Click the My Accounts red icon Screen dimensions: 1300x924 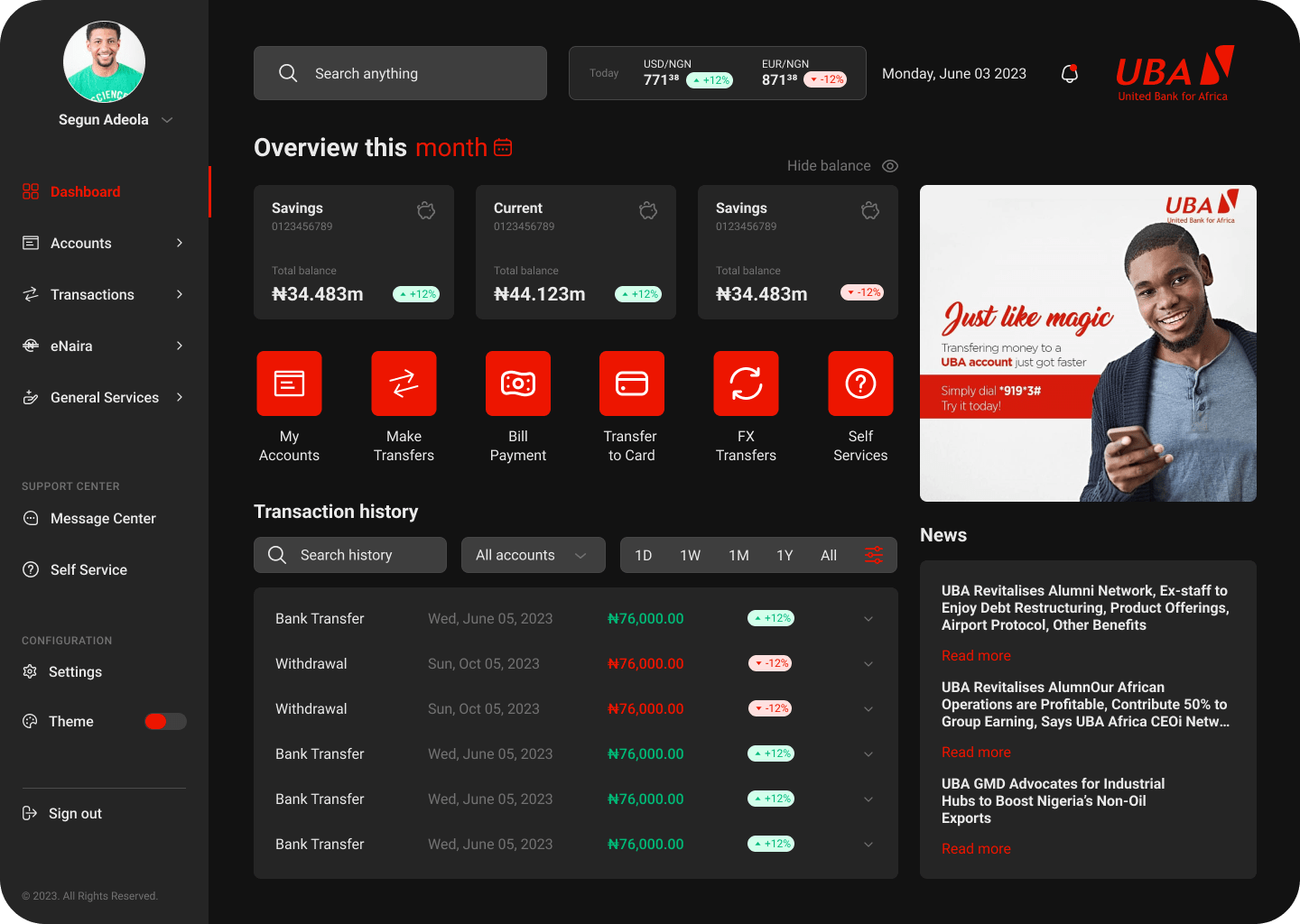point(289,383)
